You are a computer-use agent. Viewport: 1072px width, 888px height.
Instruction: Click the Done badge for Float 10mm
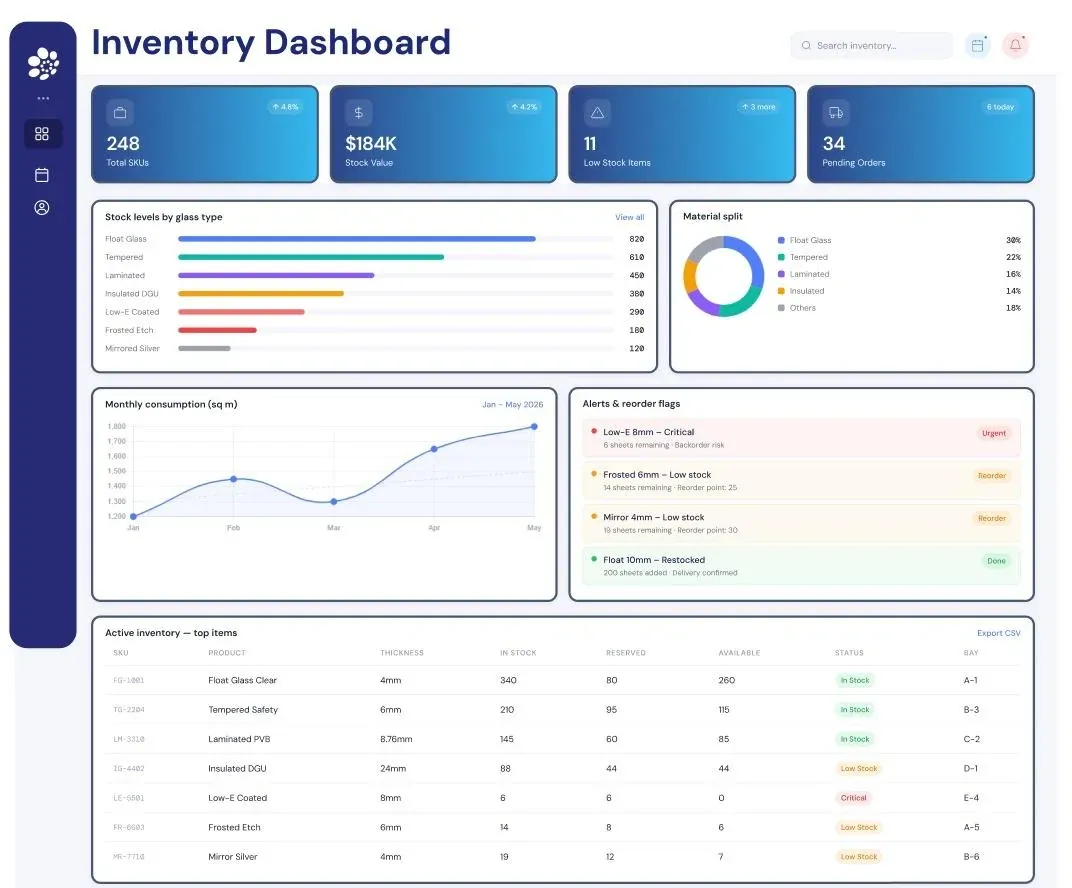click(x=996, y=561)
